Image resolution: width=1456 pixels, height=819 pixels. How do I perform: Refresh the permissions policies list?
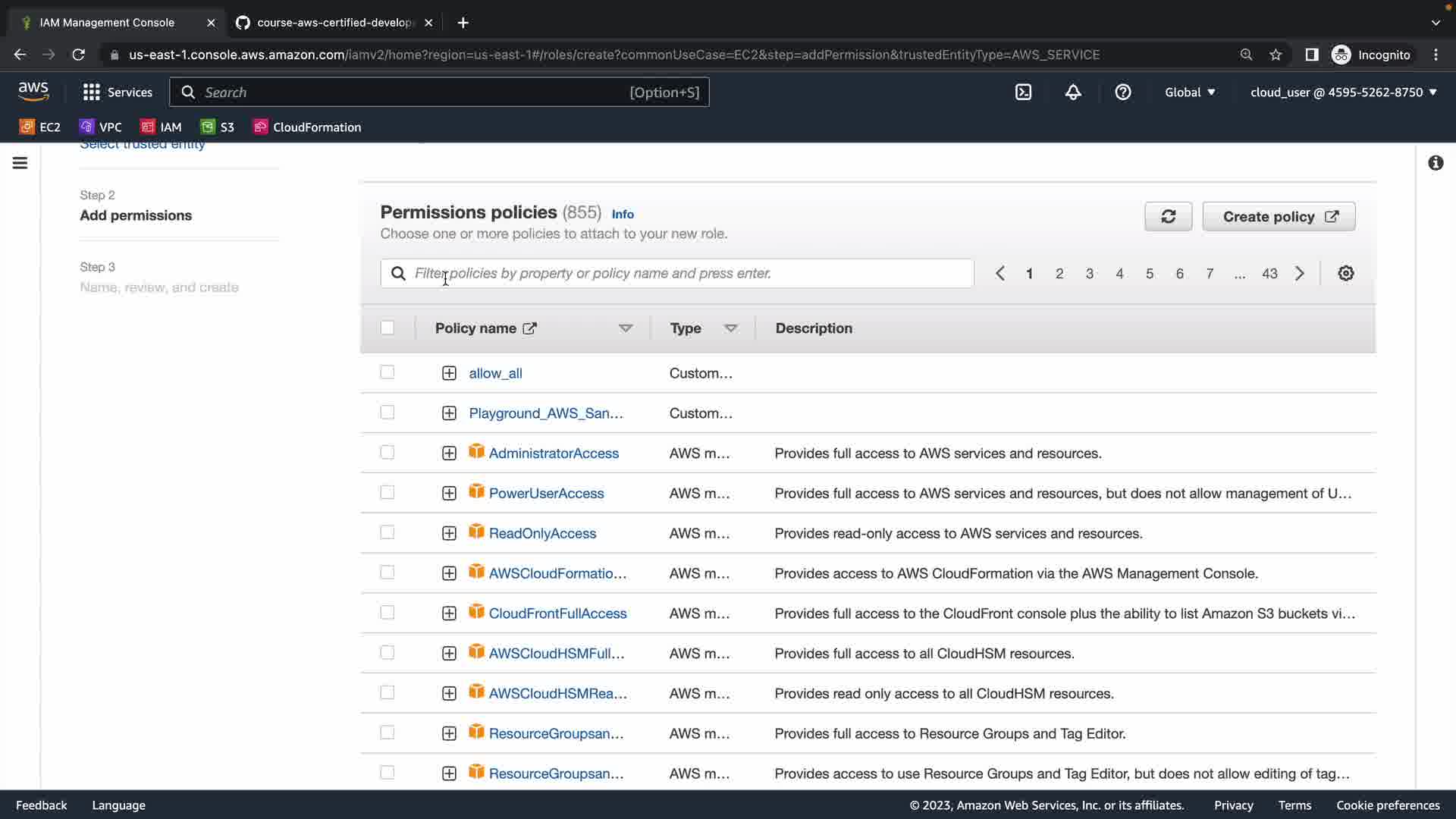point(1168,217)
